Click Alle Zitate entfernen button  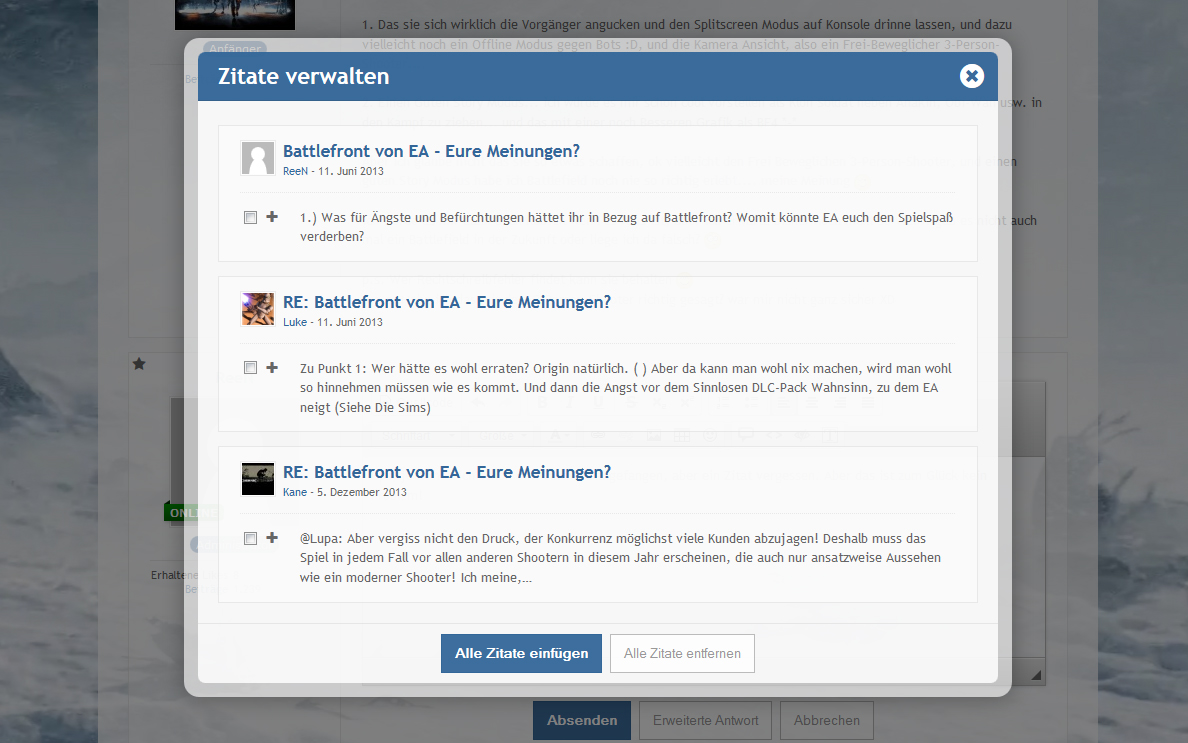pos(682,653)
